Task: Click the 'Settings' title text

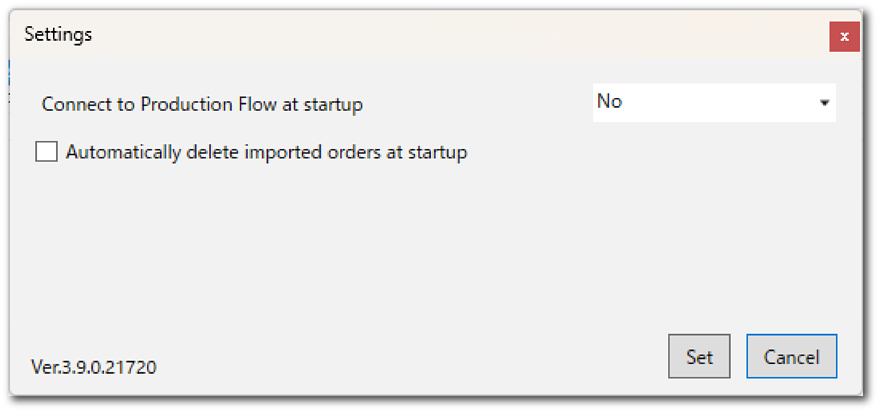Action: 58,35
